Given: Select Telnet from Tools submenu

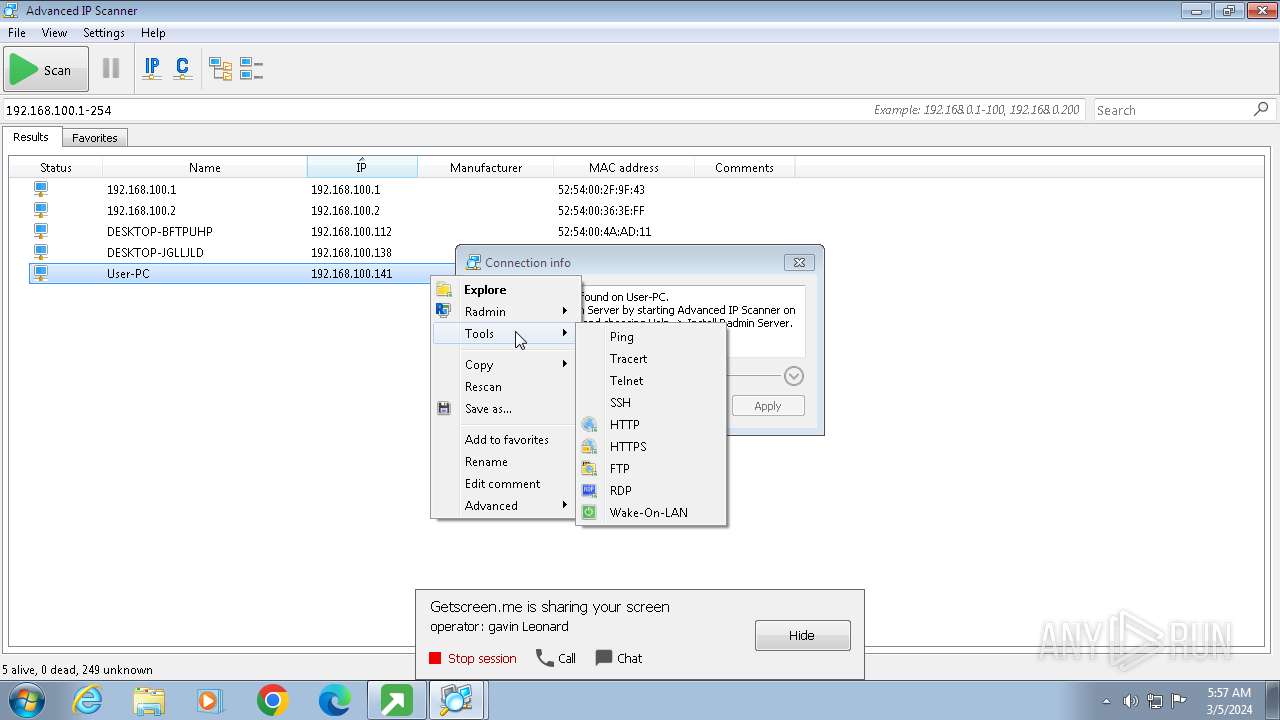Looking at the screenshot, I should coord(651,380).
